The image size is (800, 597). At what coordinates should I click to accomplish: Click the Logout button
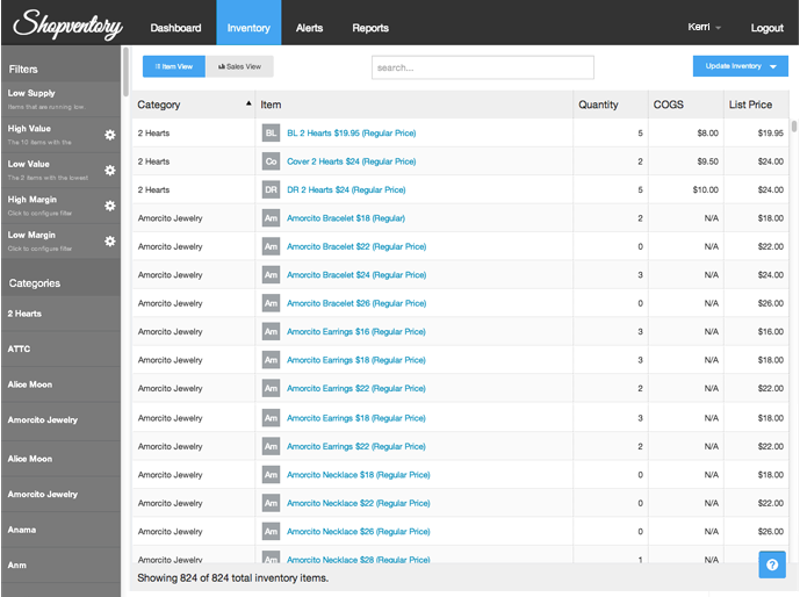767,27
